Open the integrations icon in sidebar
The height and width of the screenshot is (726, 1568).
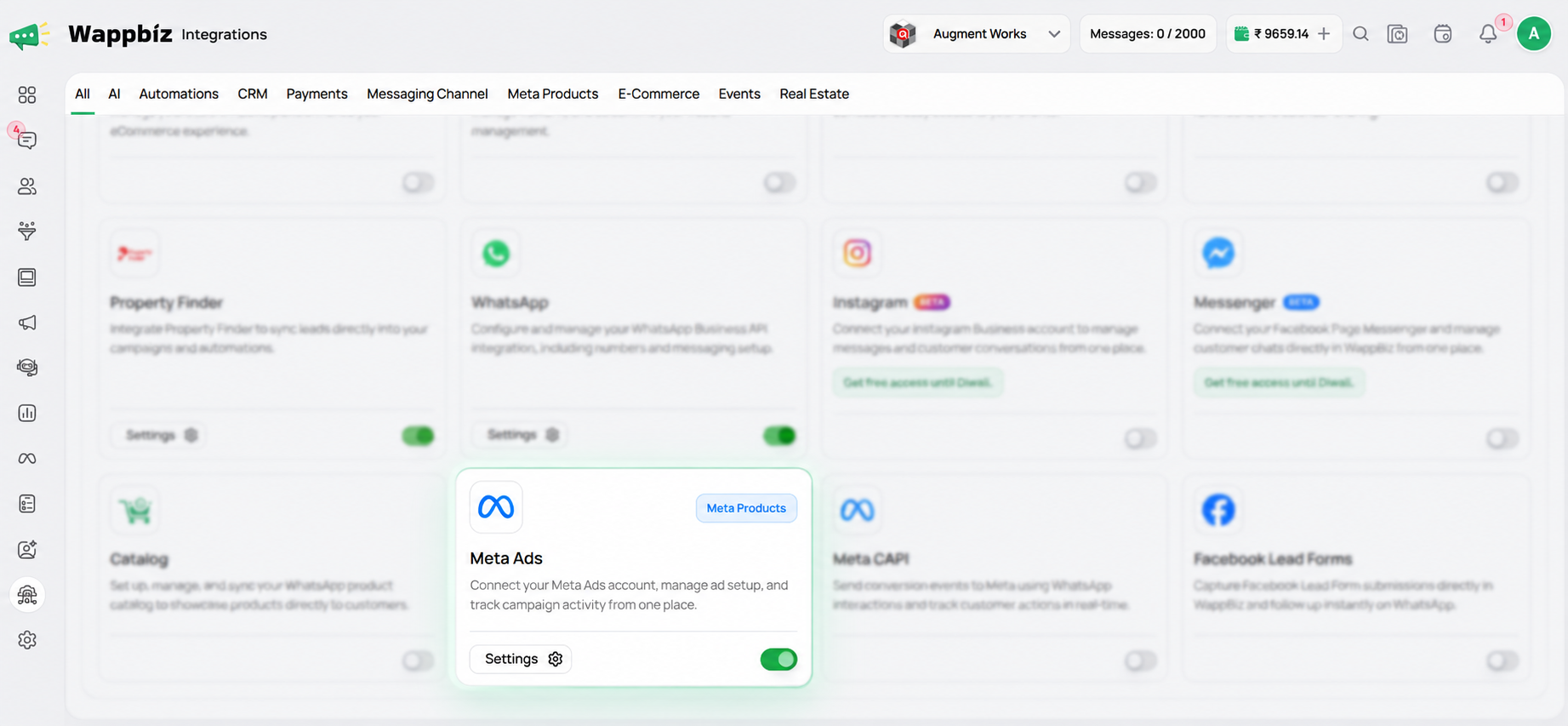[27, 595]
